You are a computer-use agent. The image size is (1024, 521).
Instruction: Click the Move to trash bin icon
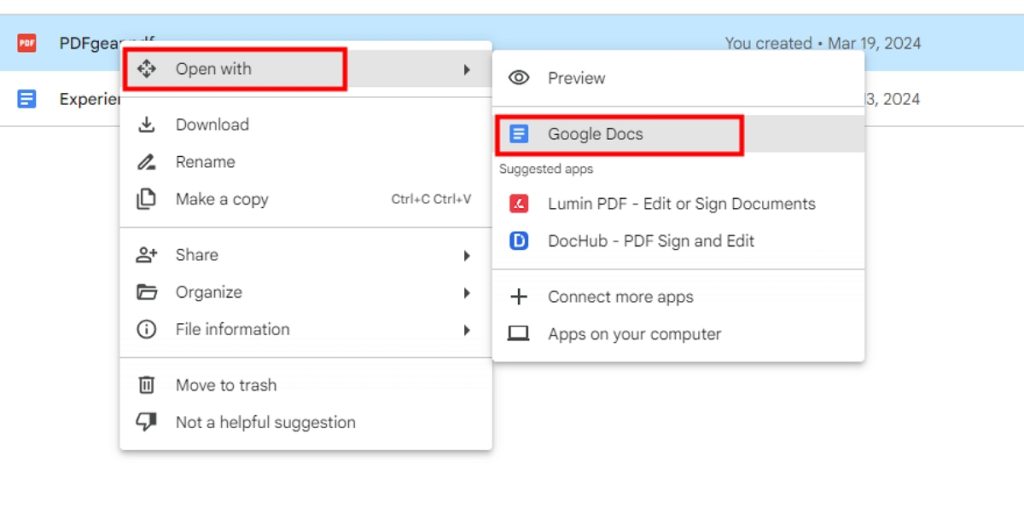pos(146,385)
